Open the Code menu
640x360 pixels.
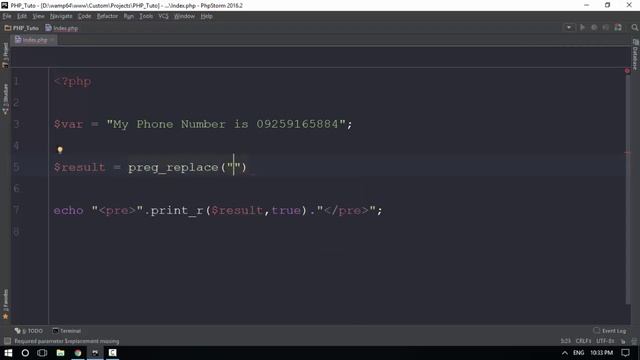pyautogui.click(x=84, y=16)
